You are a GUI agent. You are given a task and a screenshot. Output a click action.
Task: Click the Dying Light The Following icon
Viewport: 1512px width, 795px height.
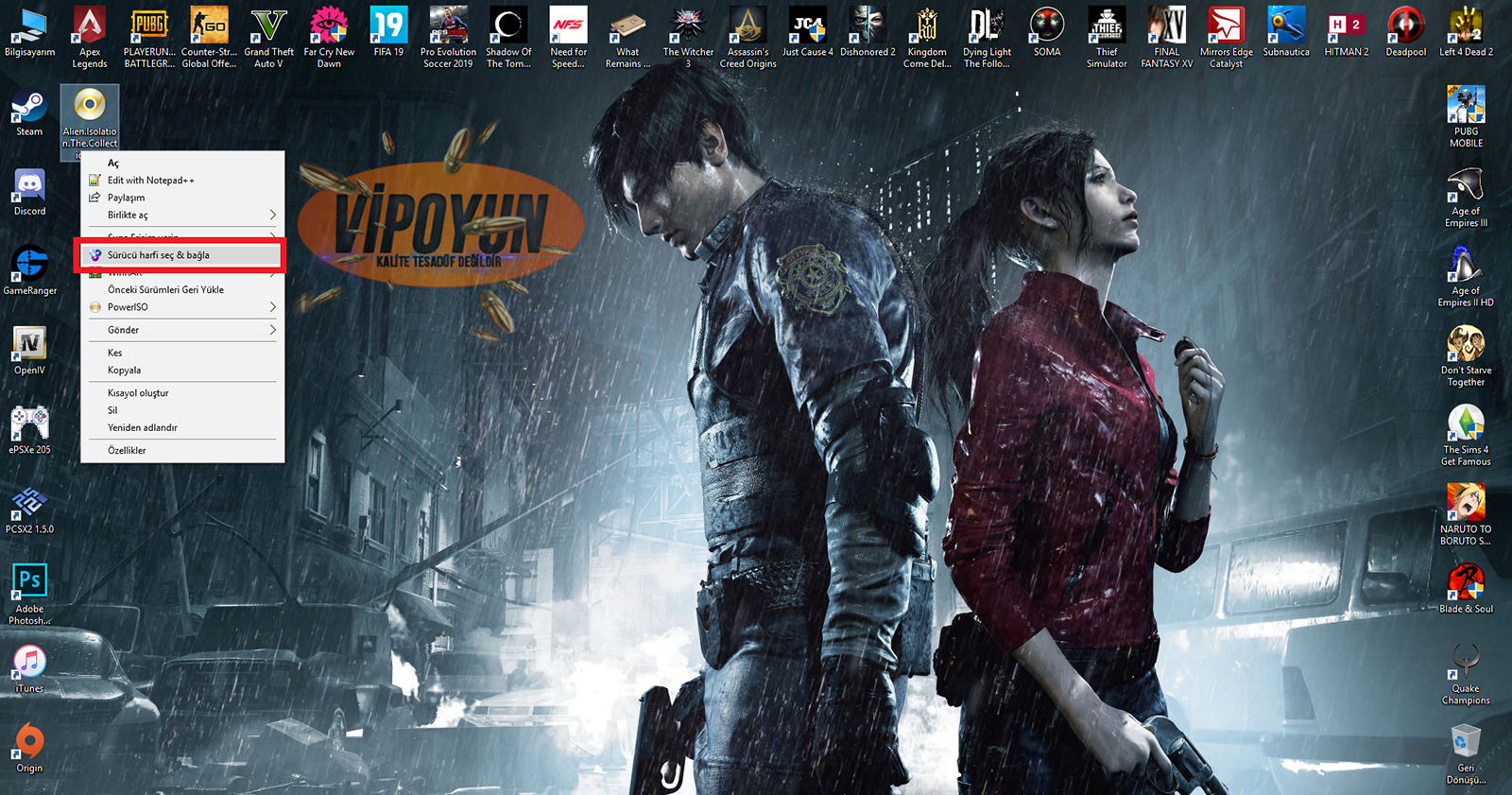tap(987, 38)
